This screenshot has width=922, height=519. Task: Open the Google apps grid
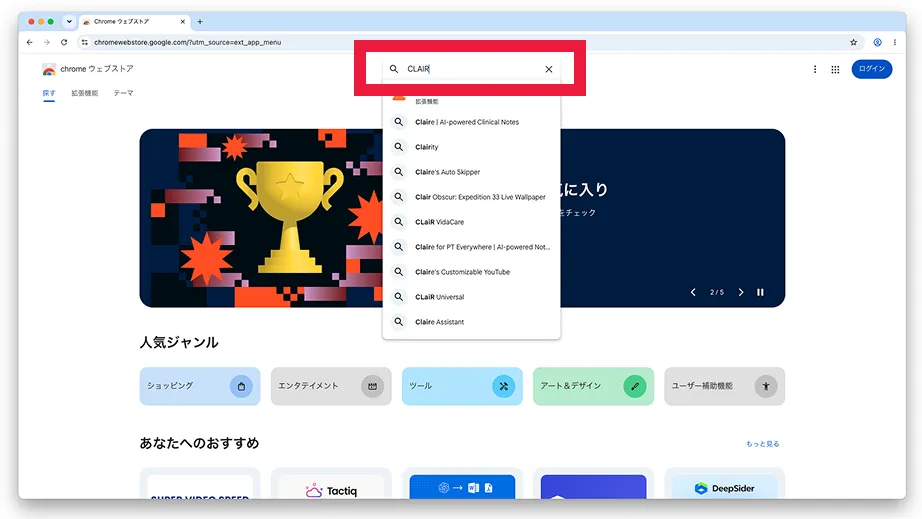point(835,69)
